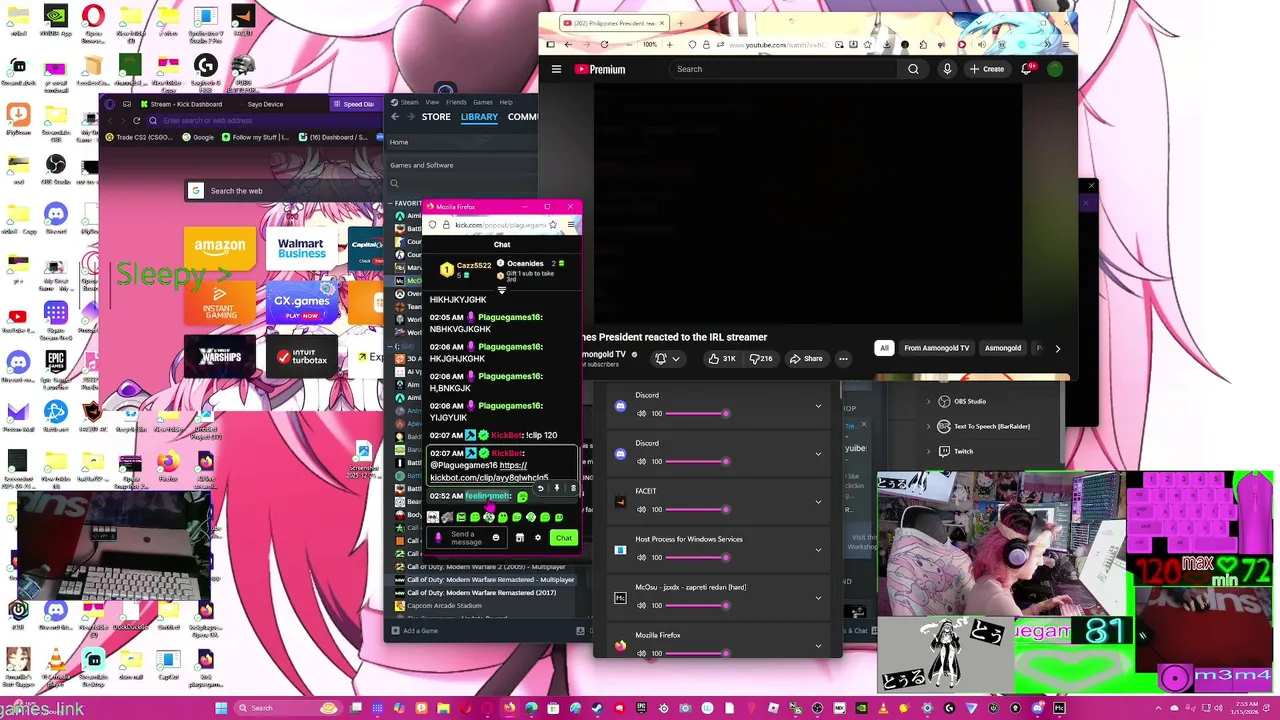This screenshot has height=720, width=1280.
Task: Open the YouTube account avatar menu
Action: pyautogui.click(x=1055, y=69)
